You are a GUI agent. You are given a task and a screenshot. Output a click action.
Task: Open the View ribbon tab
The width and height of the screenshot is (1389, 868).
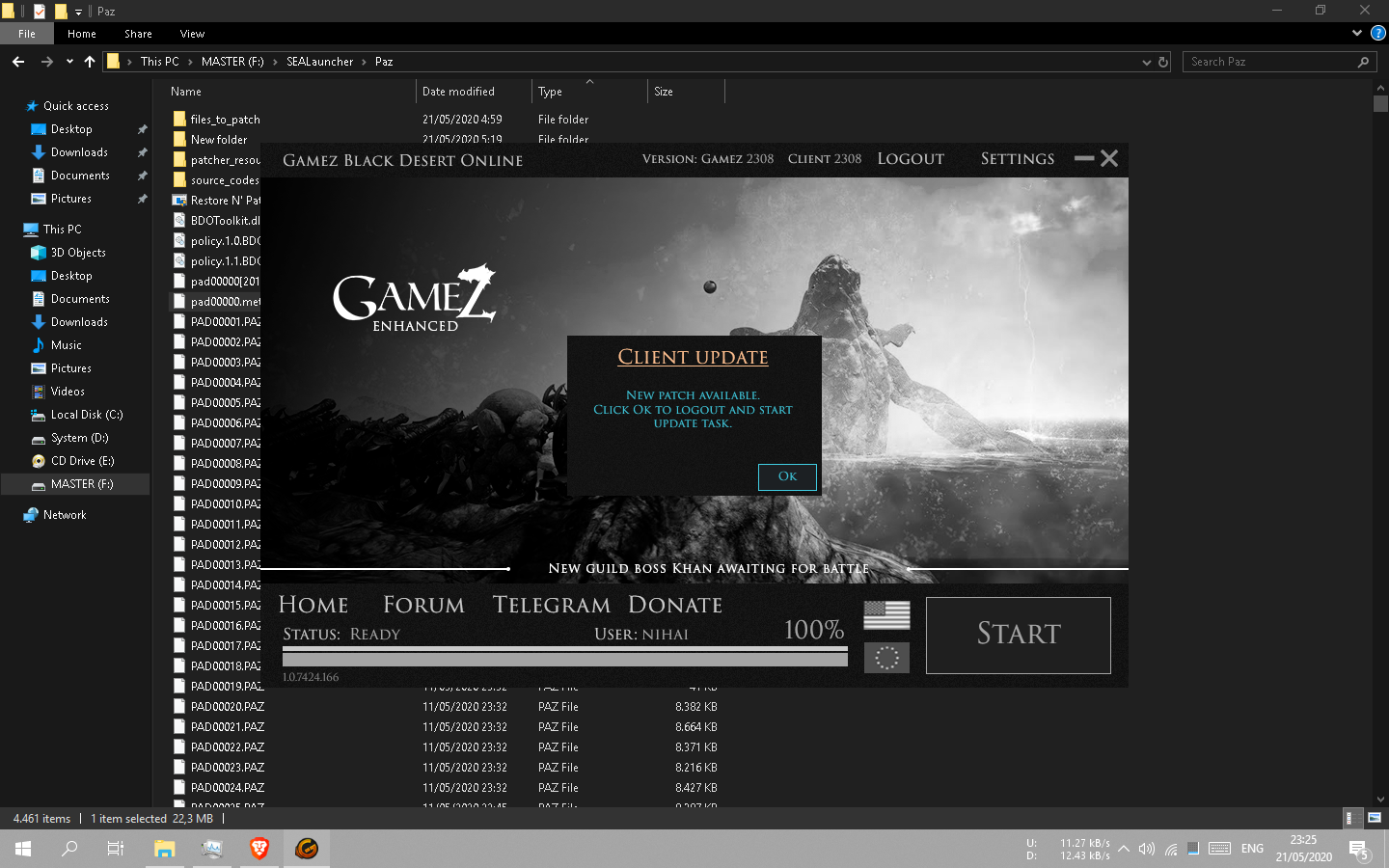click(x=192, y=34)
